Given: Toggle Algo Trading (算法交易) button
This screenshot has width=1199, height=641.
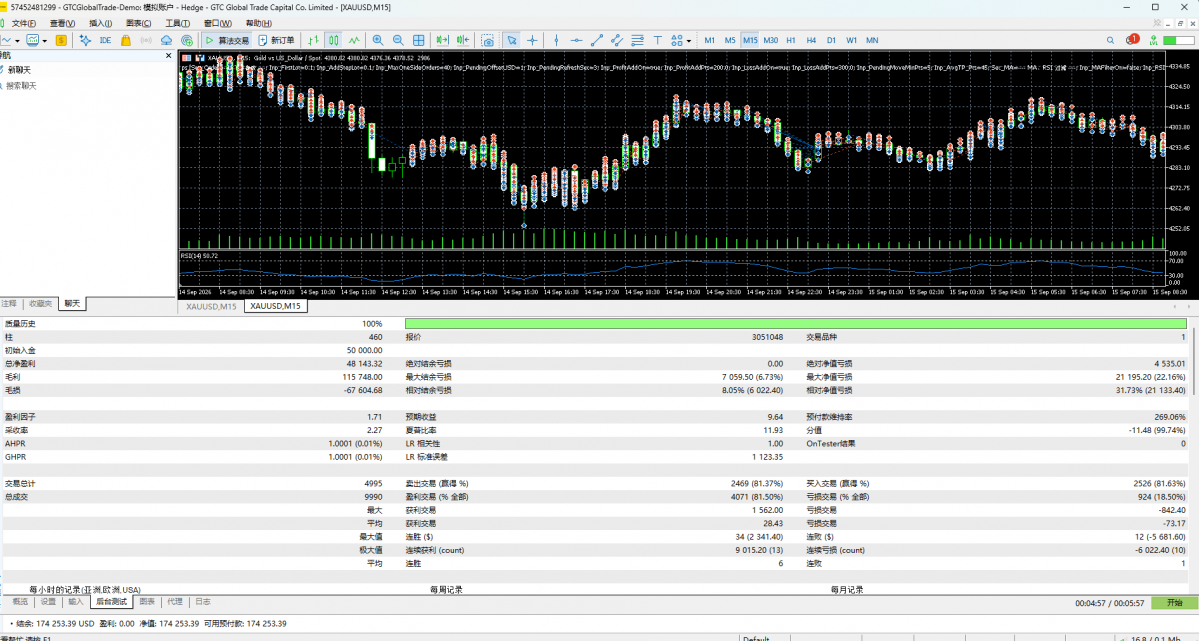Looking at the screenshot, I should tap(227, 40).
